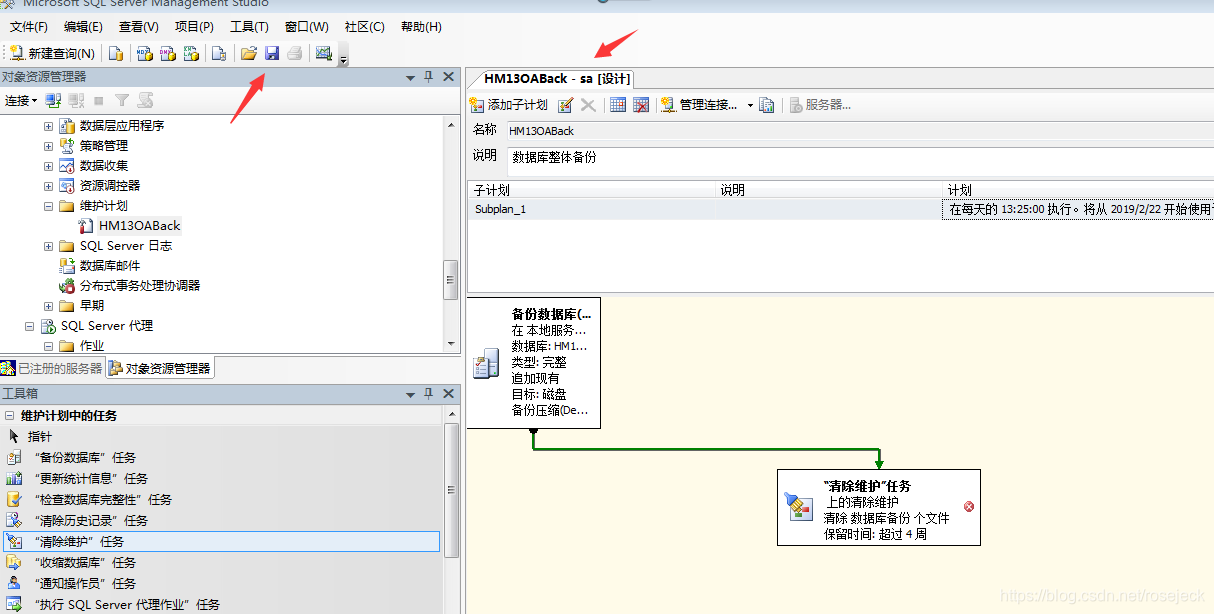The width and height of the screenshot is (1214, 614).
Task: Open the main toolbar options arrow
Action: point(344,58)
